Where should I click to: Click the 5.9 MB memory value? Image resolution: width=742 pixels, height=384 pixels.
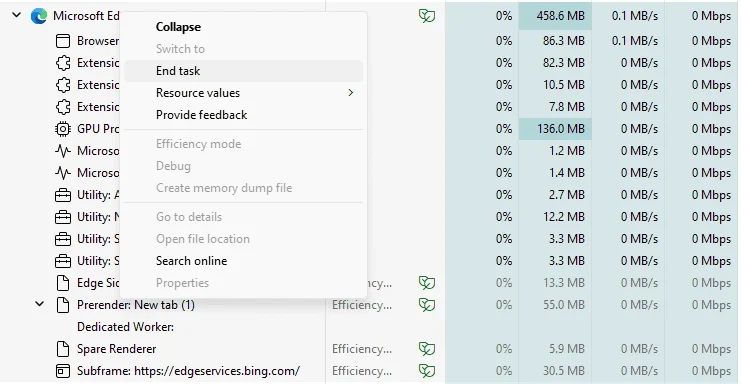coord(566,349)
